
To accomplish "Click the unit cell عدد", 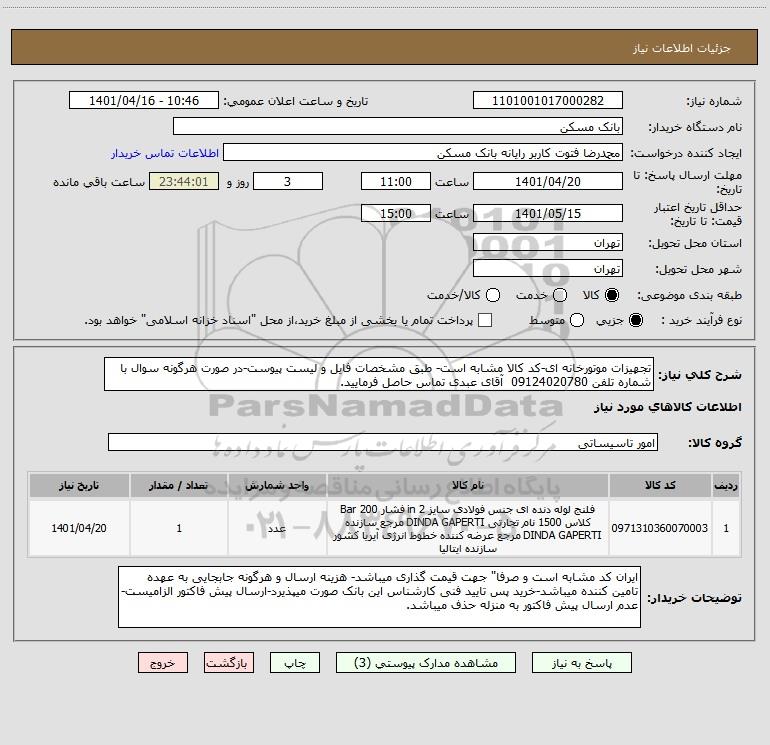I will coord(277,528).
